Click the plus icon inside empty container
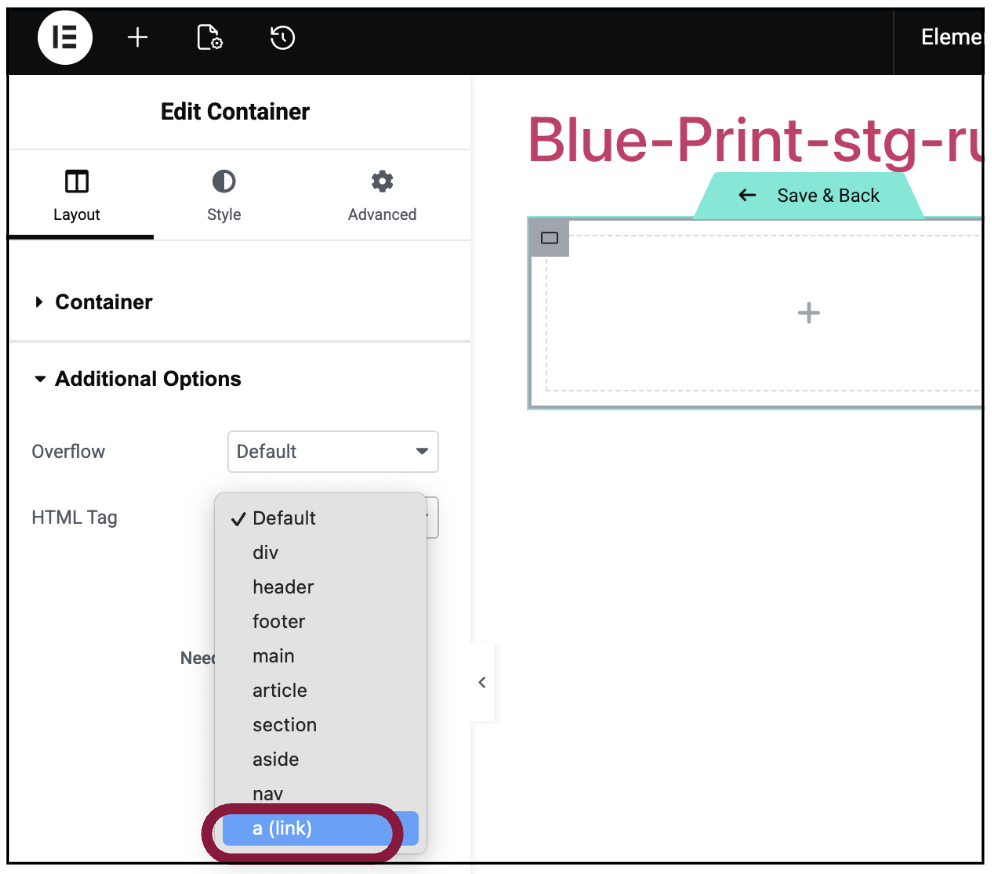992x874 pixels. click(x=808, y=314)
